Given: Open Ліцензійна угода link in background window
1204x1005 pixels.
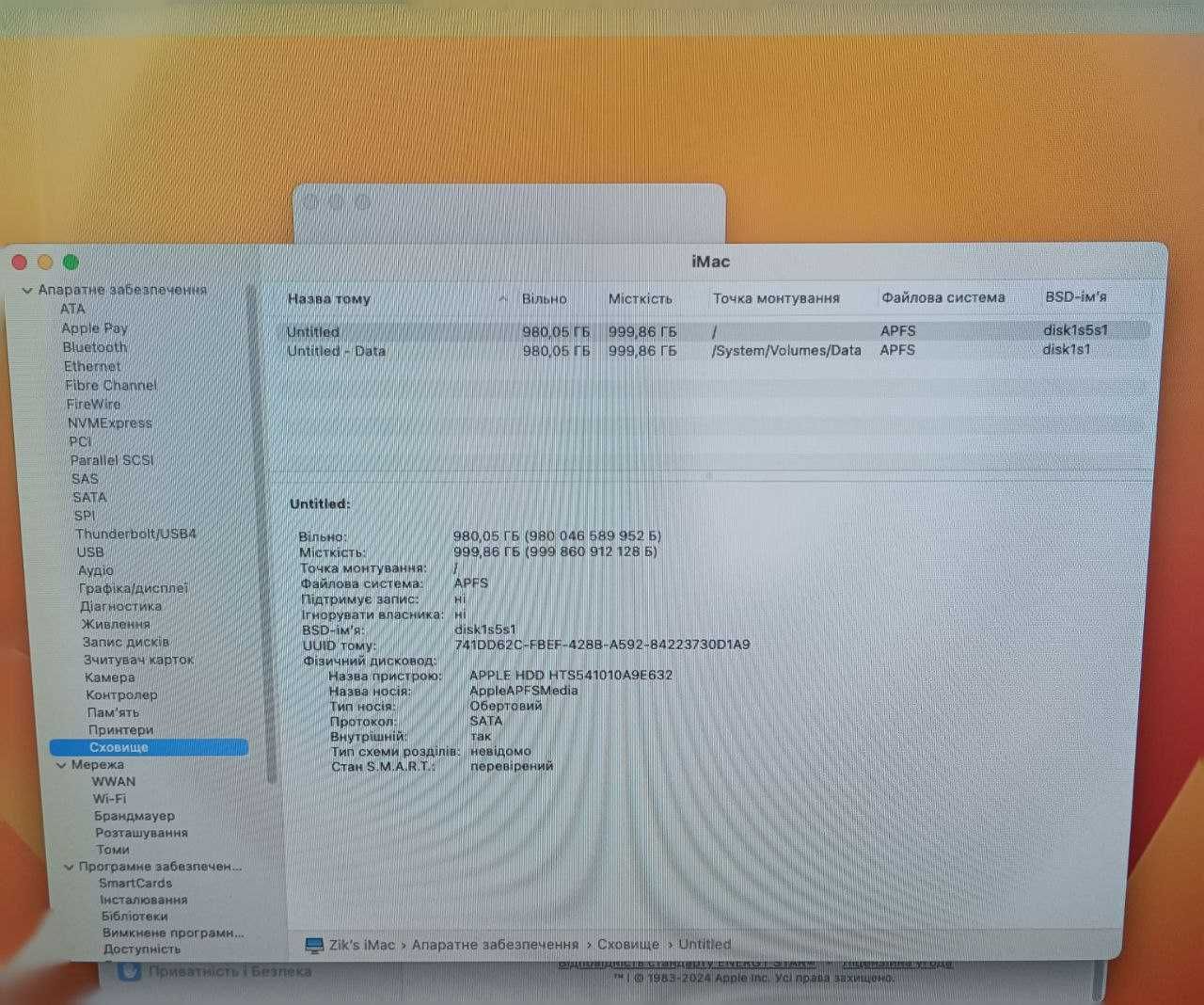Looking at the screenshot, I should coord(896,963).
